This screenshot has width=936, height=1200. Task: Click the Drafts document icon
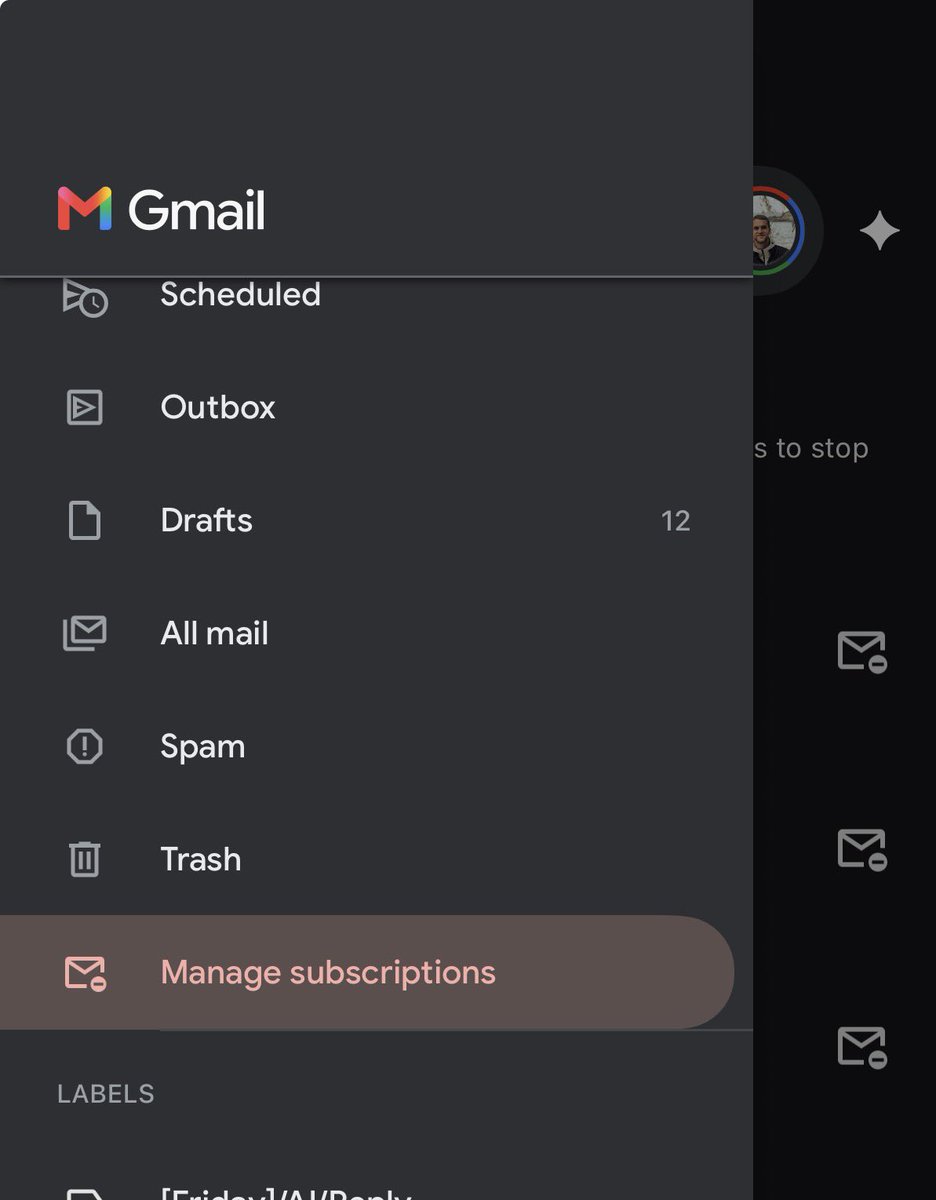[x=85, y=521]
